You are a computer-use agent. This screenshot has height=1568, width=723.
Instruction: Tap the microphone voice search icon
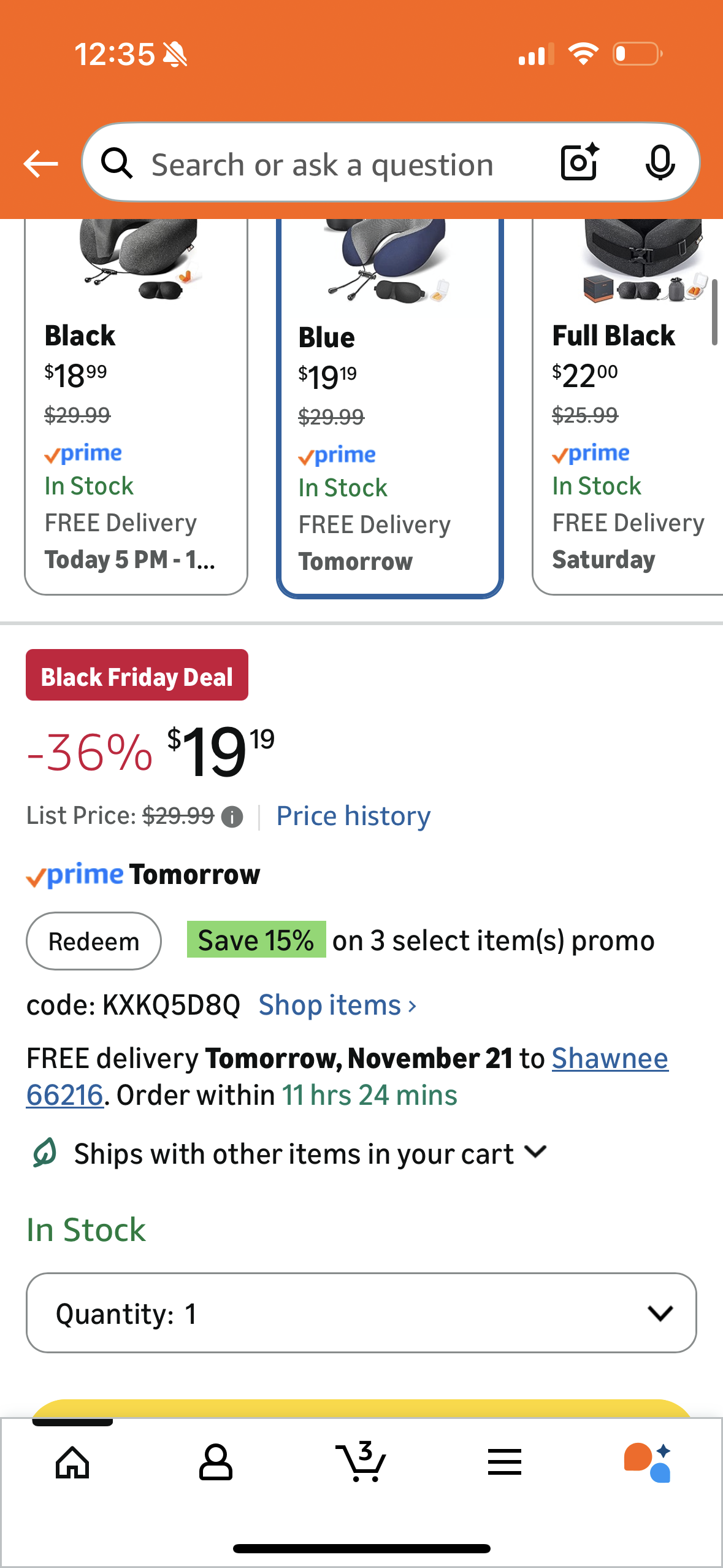pyautogui.click(x=660, y=163)
